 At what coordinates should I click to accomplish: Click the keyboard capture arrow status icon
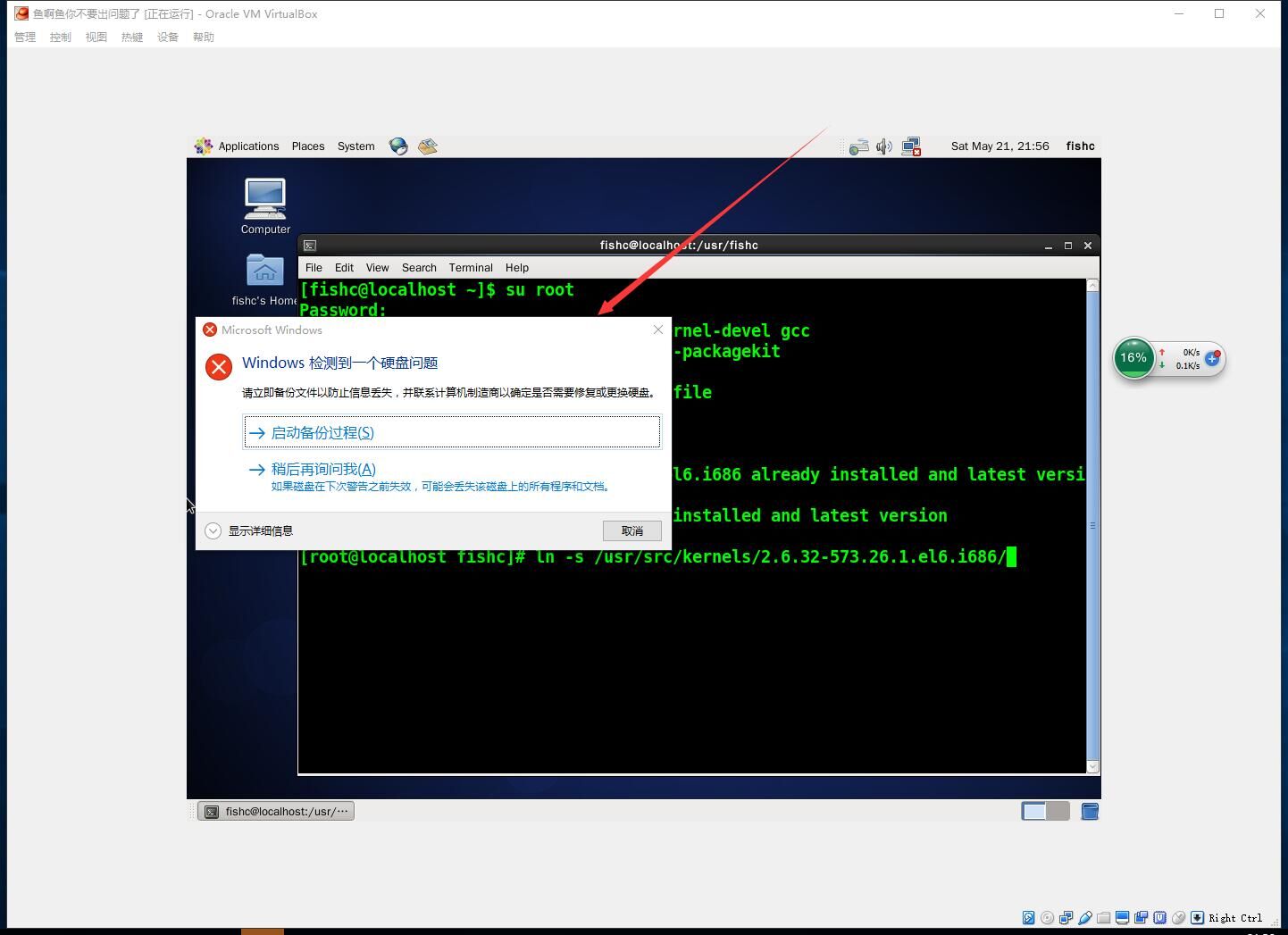coord(1197,917)
